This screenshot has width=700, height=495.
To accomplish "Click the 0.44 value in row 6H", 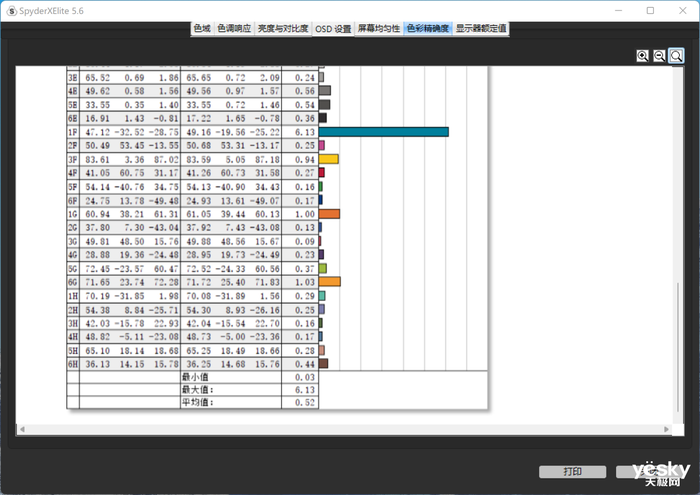I will [x=305, y=364].
